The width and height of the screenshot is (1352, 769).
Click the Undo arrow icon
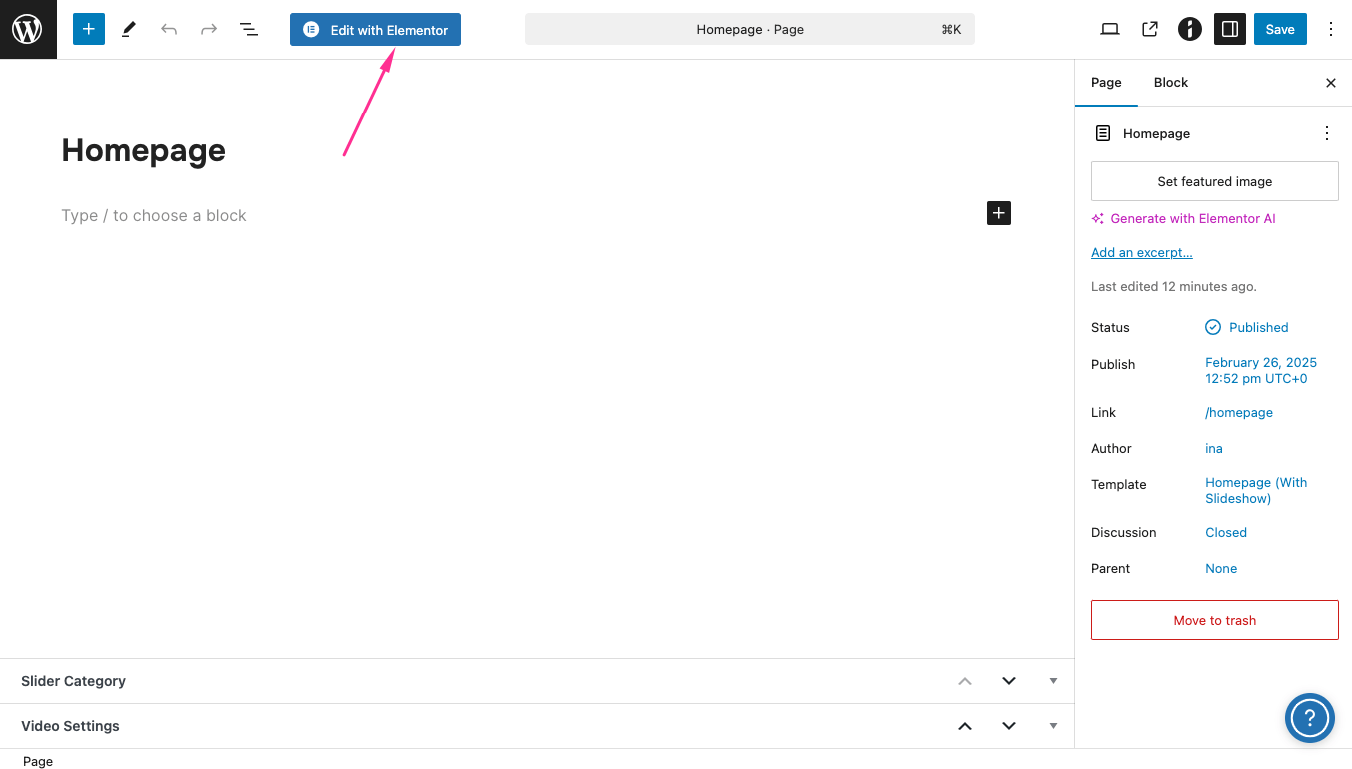pos(169,30)
